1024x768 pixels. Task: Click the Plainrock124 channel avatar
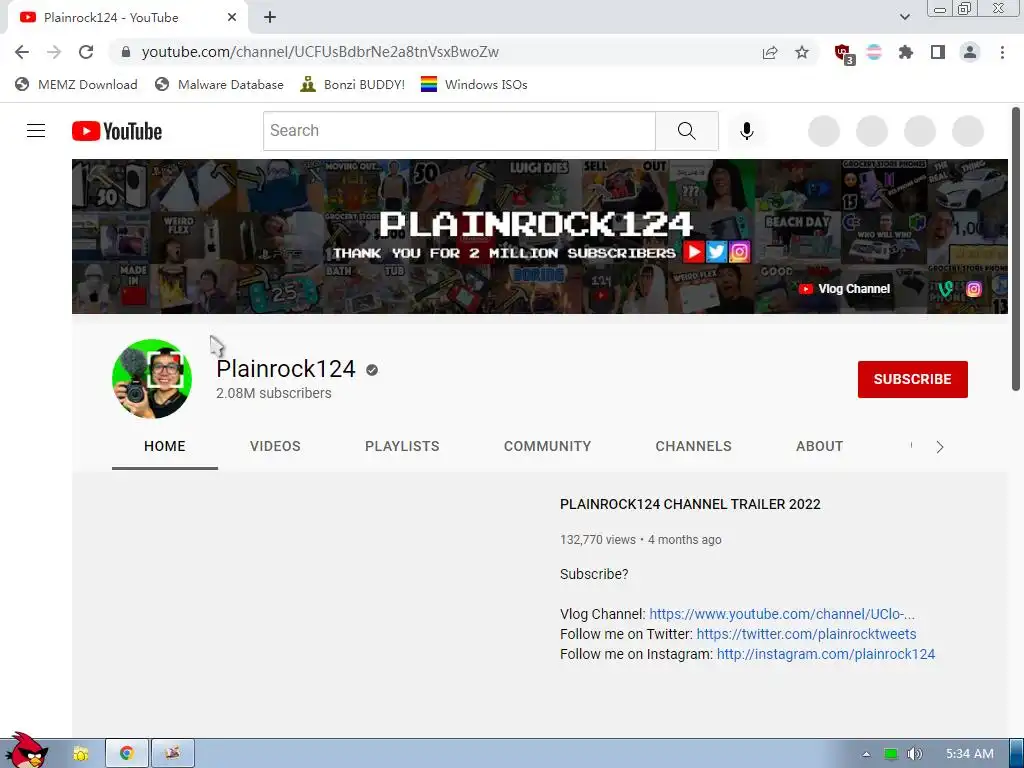click(x=152, y=379)
